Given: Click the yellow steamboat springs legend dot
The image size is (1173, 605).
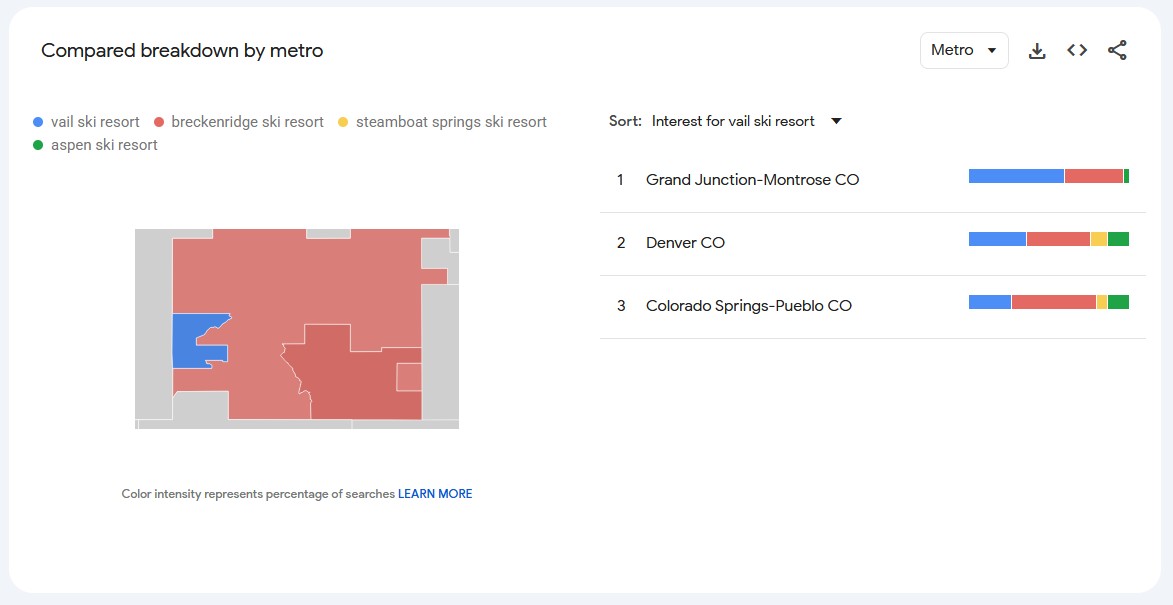Looking at the screenshot, I should click(x=341, y=121).
